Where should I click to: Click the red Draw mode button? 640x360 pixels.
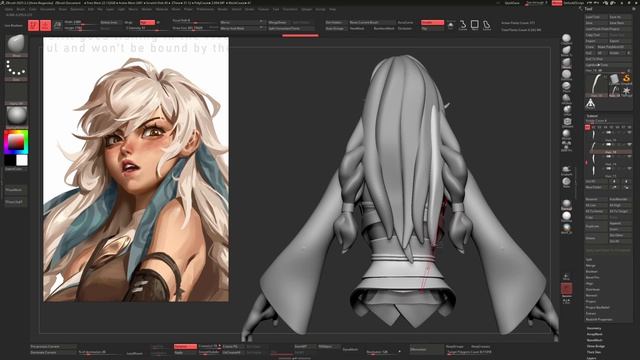(45, 25)
